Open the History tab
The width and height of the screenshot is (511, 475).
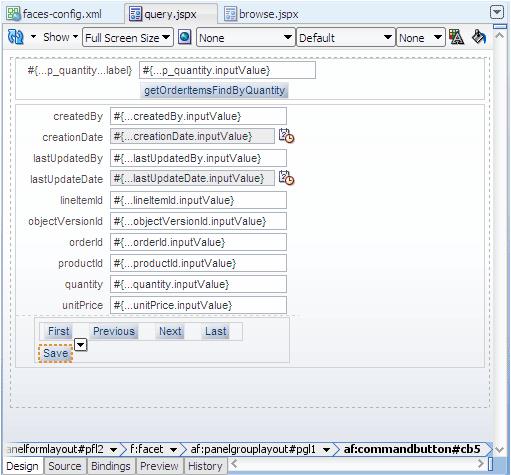click(205, 466)
